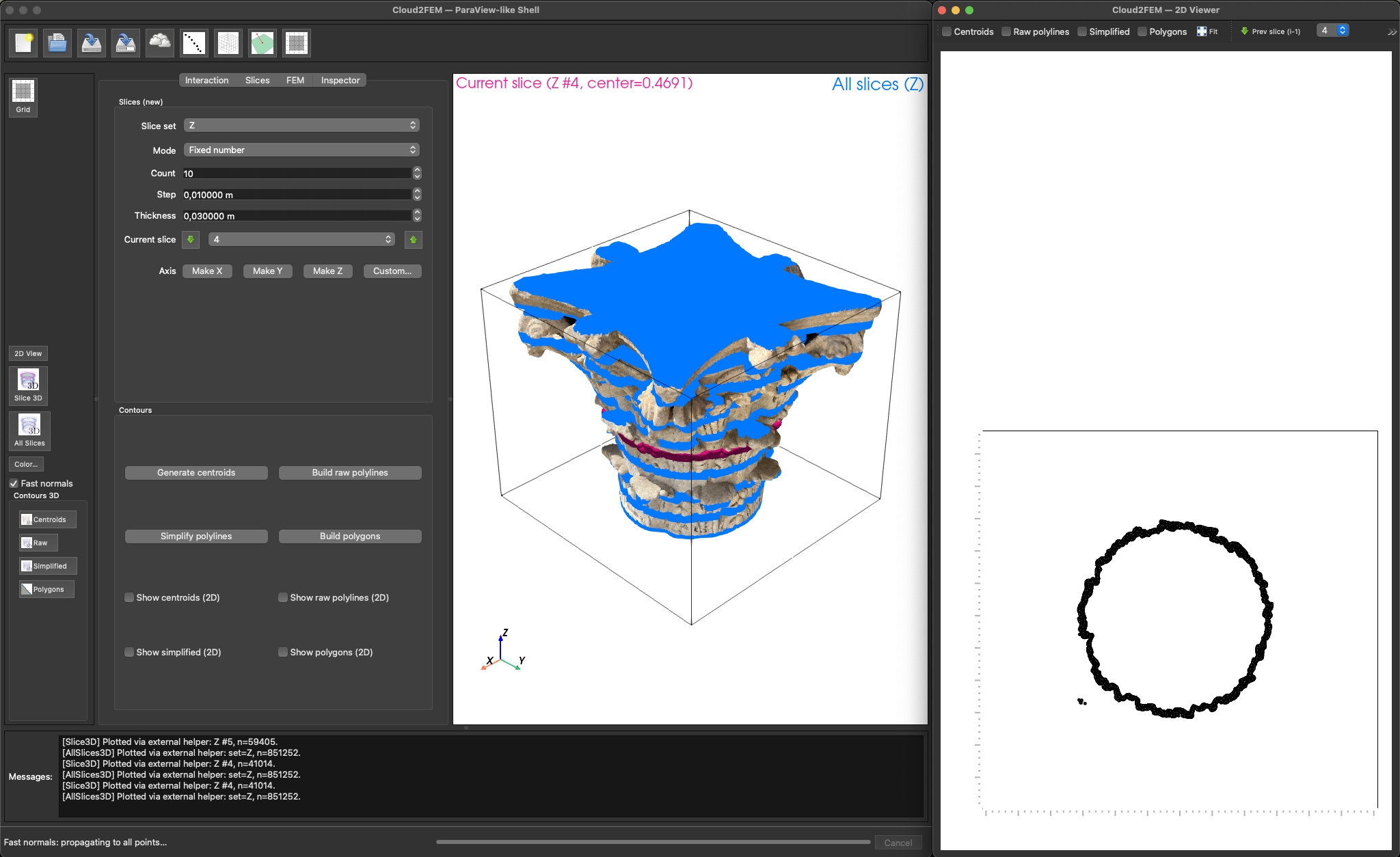Click the open folder icon in toolbar
This screenshot has width=1400, height=857.
coord(57,43)
